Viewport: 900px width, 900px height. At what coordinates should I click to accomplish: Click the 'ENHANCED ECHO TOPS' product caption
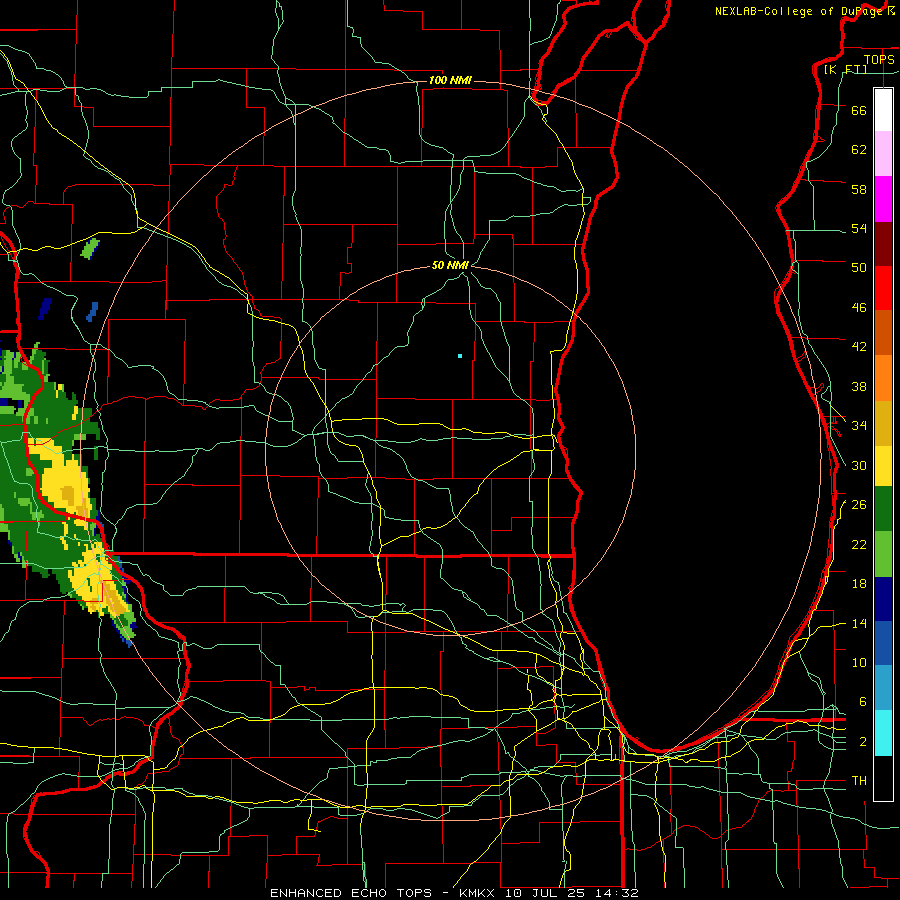[351, 893]
